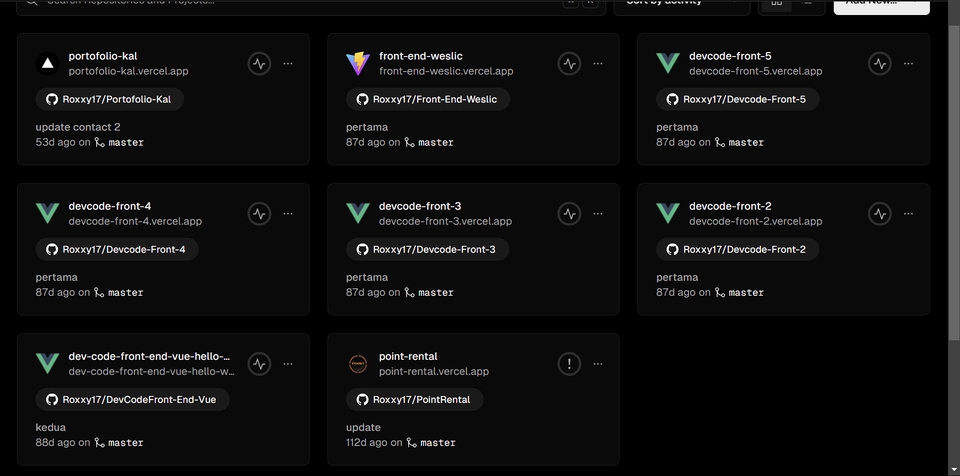
Task: Open the three-dot menu on portofolio-kal
Action: tap(288, 63)
